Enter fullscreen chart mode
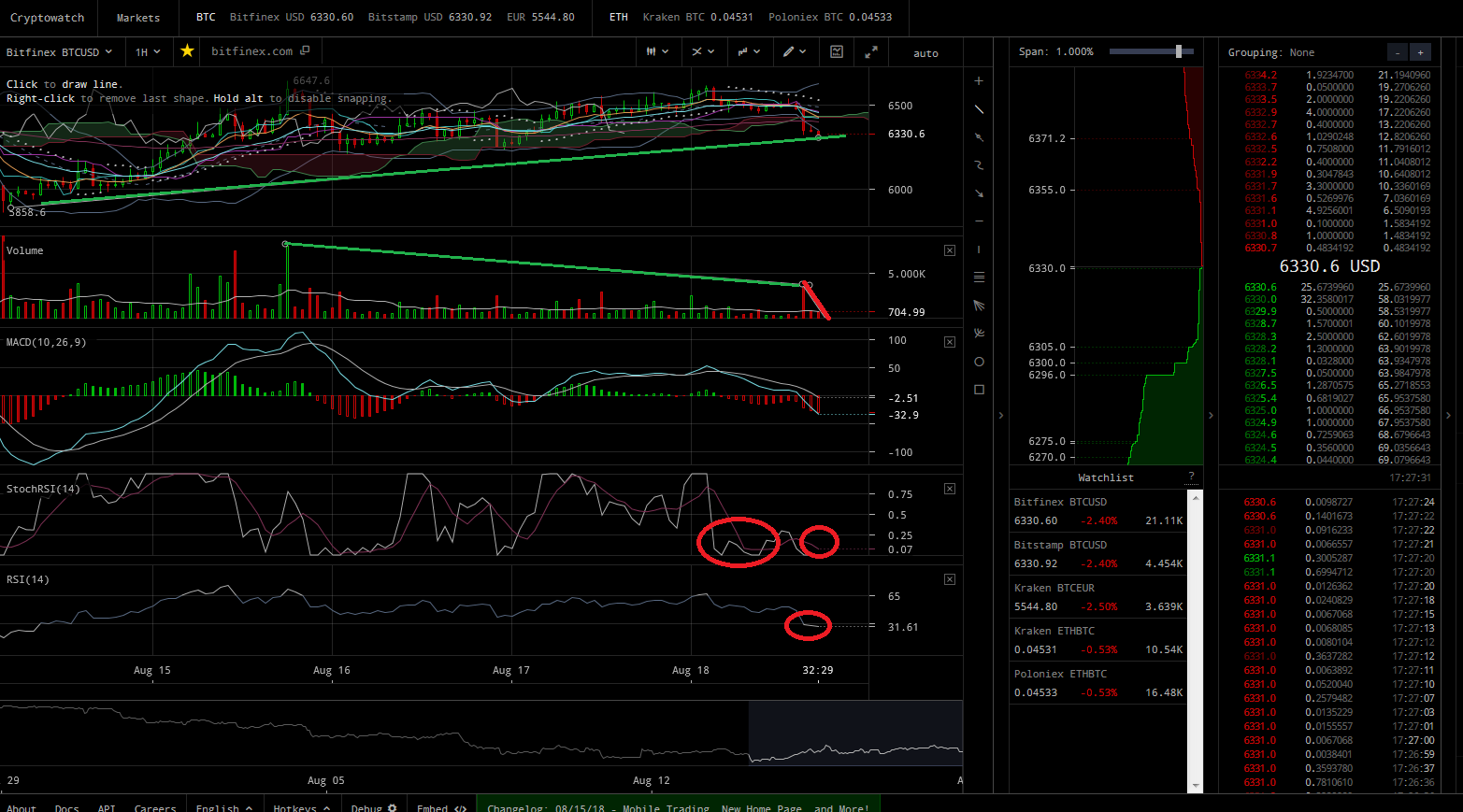The height and width of the screenshot is (812, 1463). tap(871, 52)
